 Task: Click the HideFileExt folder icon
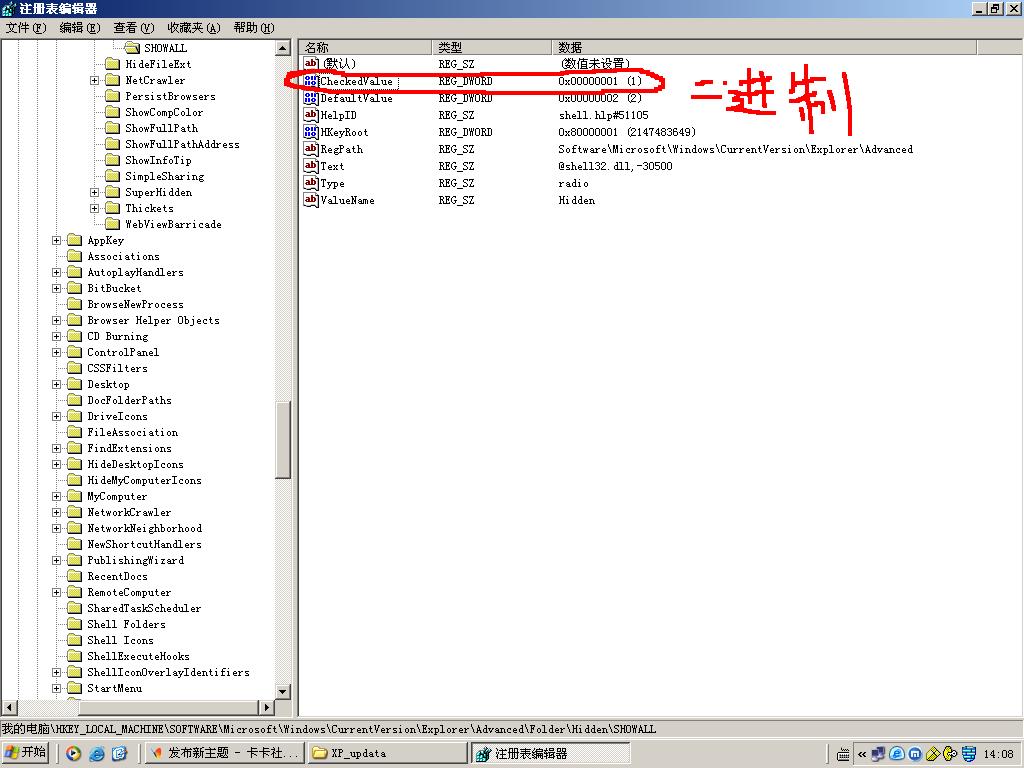[113, 64]
